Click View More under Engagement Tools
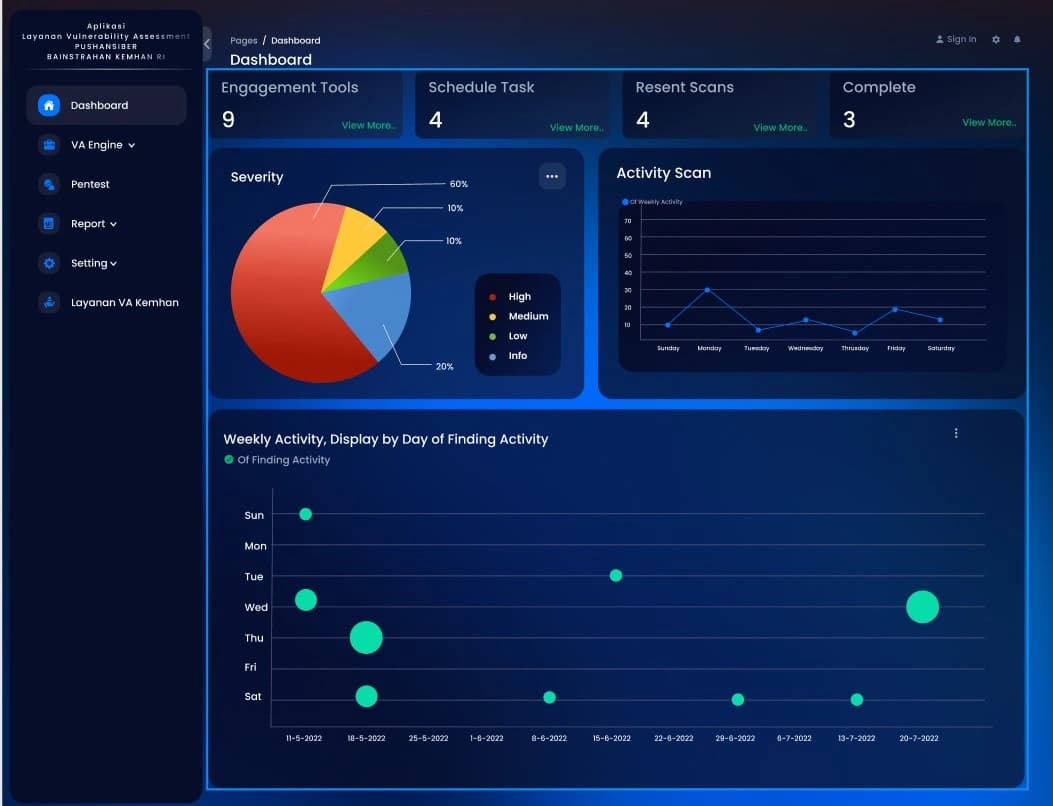Viewport: 1053px width, 806px height. (x=368, y=126)
